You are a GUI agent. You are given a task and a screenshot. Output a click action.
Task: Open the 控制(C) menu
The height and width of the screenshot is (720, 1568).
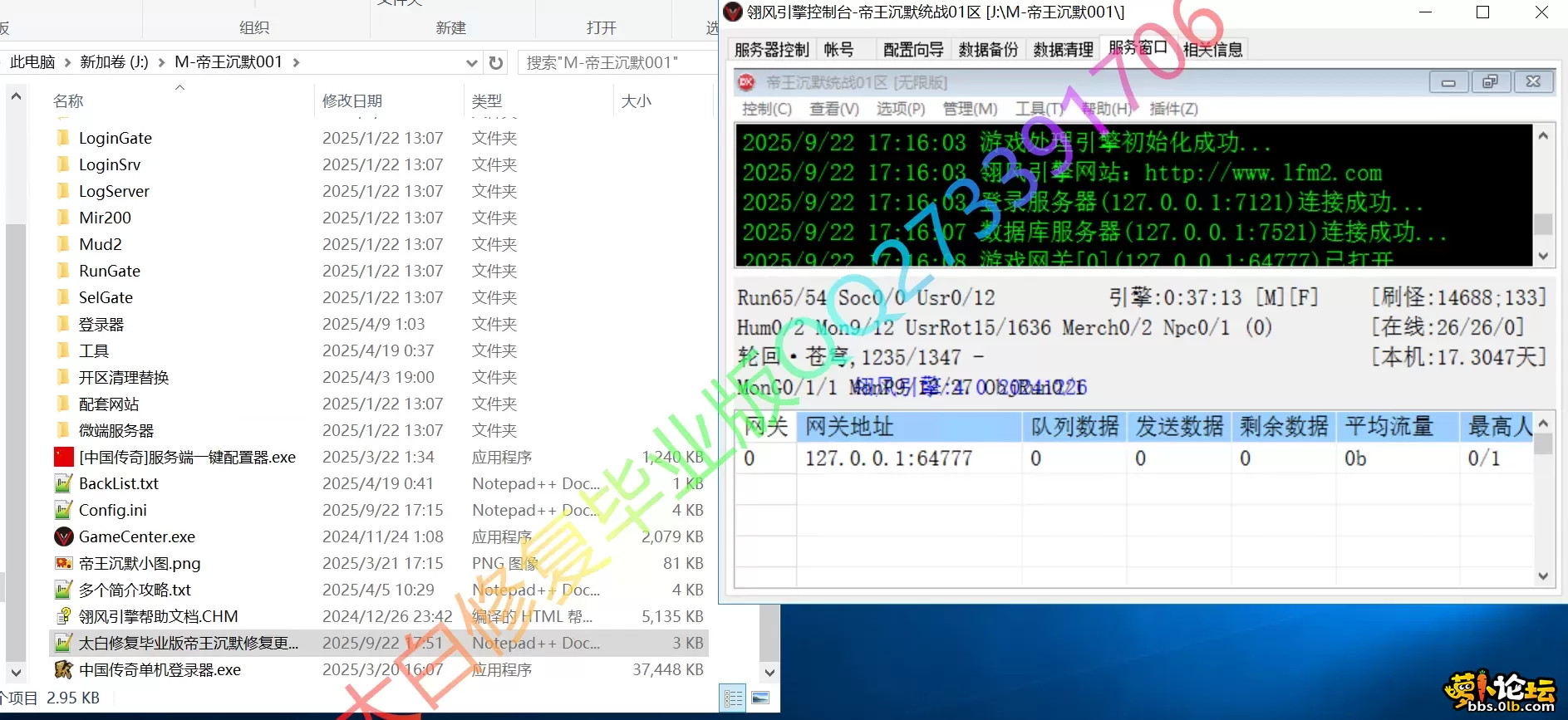(766, 109)
